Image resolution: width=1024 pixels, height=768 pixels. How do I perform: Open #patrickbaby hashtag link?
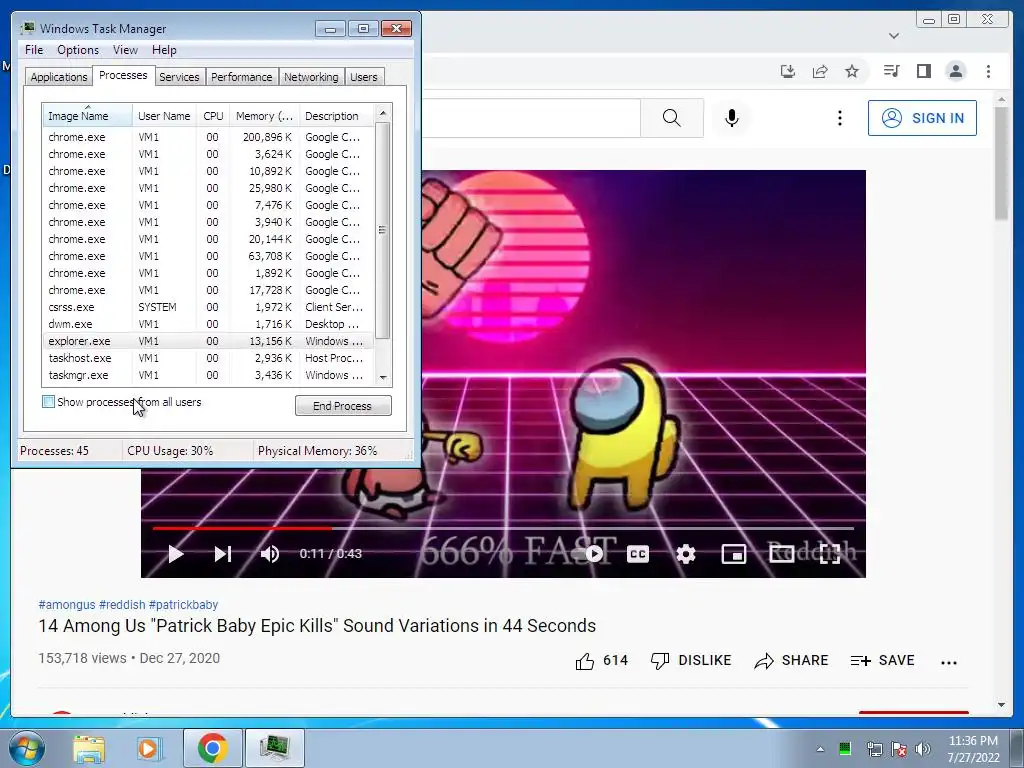[184, 605]
